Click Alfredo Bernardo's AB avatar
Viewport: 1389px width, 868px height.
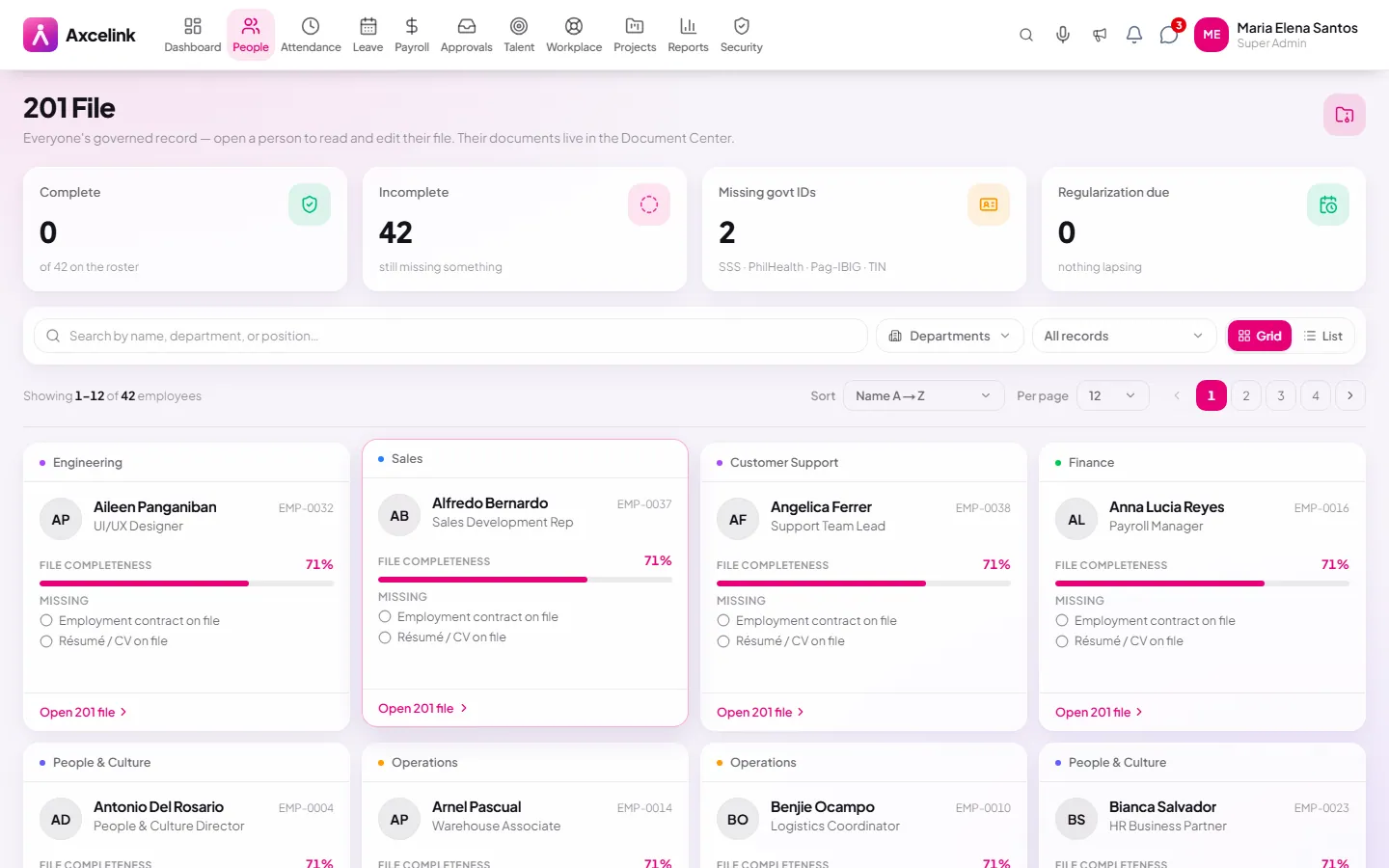[399, 516]
